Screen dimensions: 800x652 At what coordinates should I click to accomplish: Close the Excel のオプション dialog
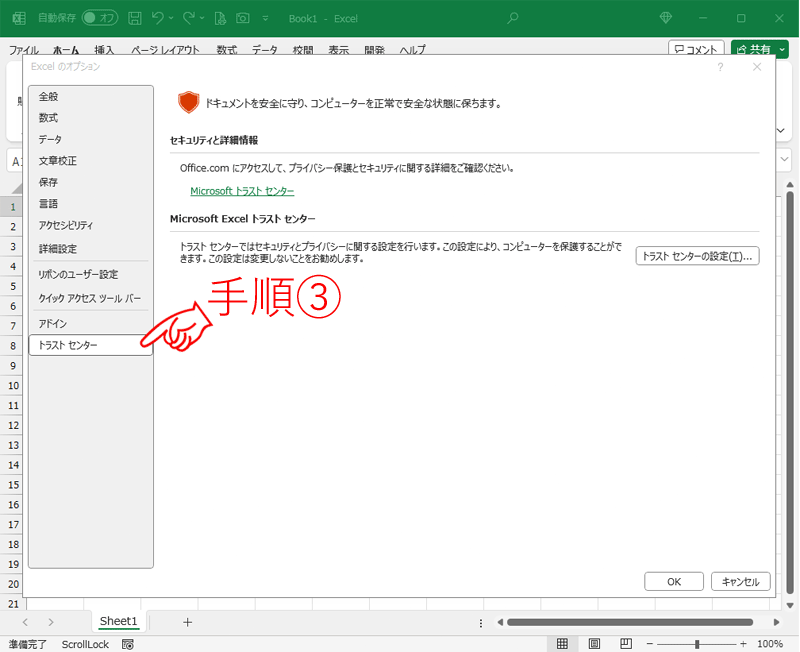[757, 67]
